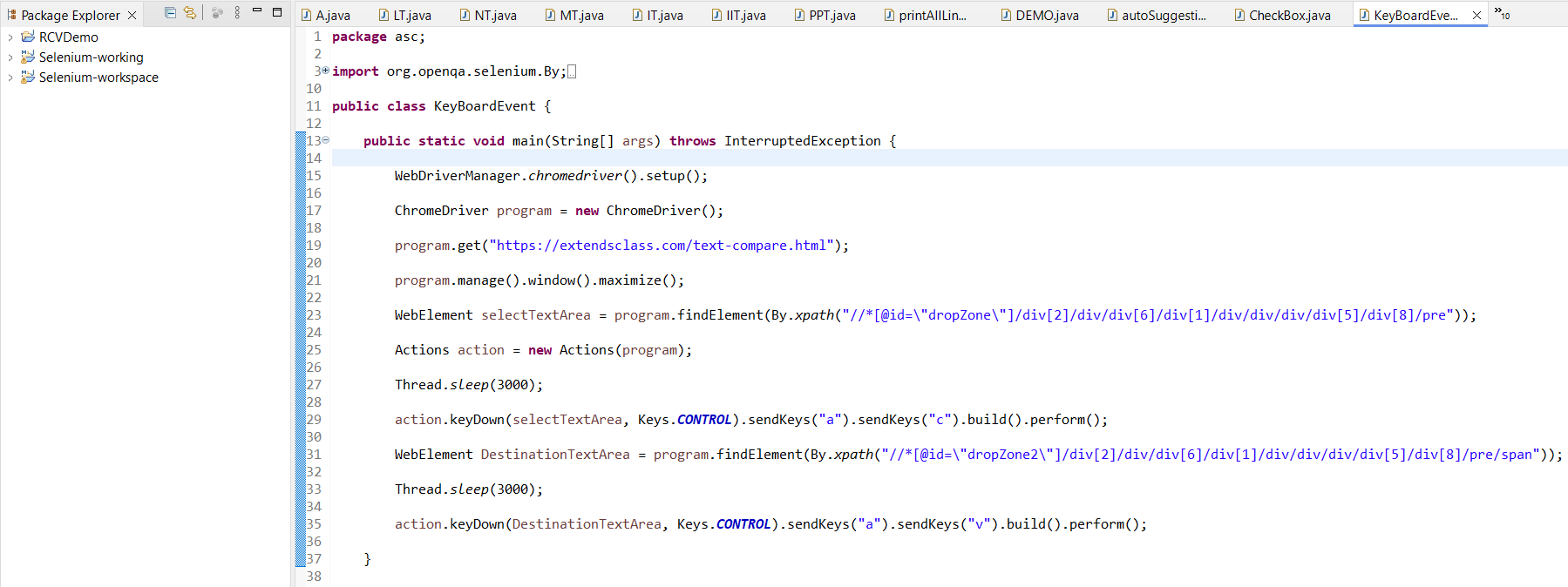Screen dimensions: 1568x587
Task: Unfold the collapsed imports on line 3
Action: (x=325, y=71)
